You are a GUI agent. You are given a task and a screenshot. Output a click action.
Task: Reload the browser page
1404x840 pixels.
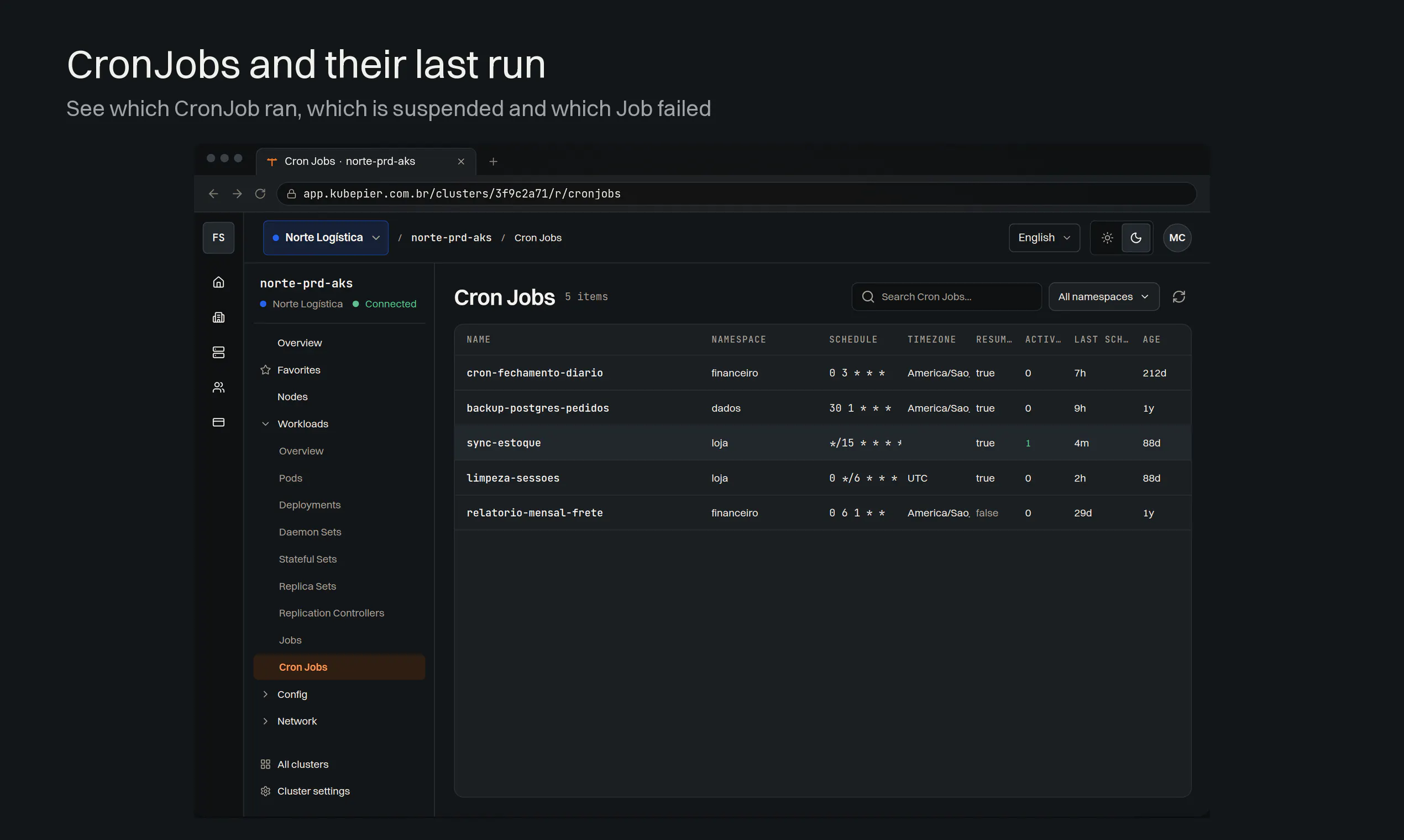260,193
